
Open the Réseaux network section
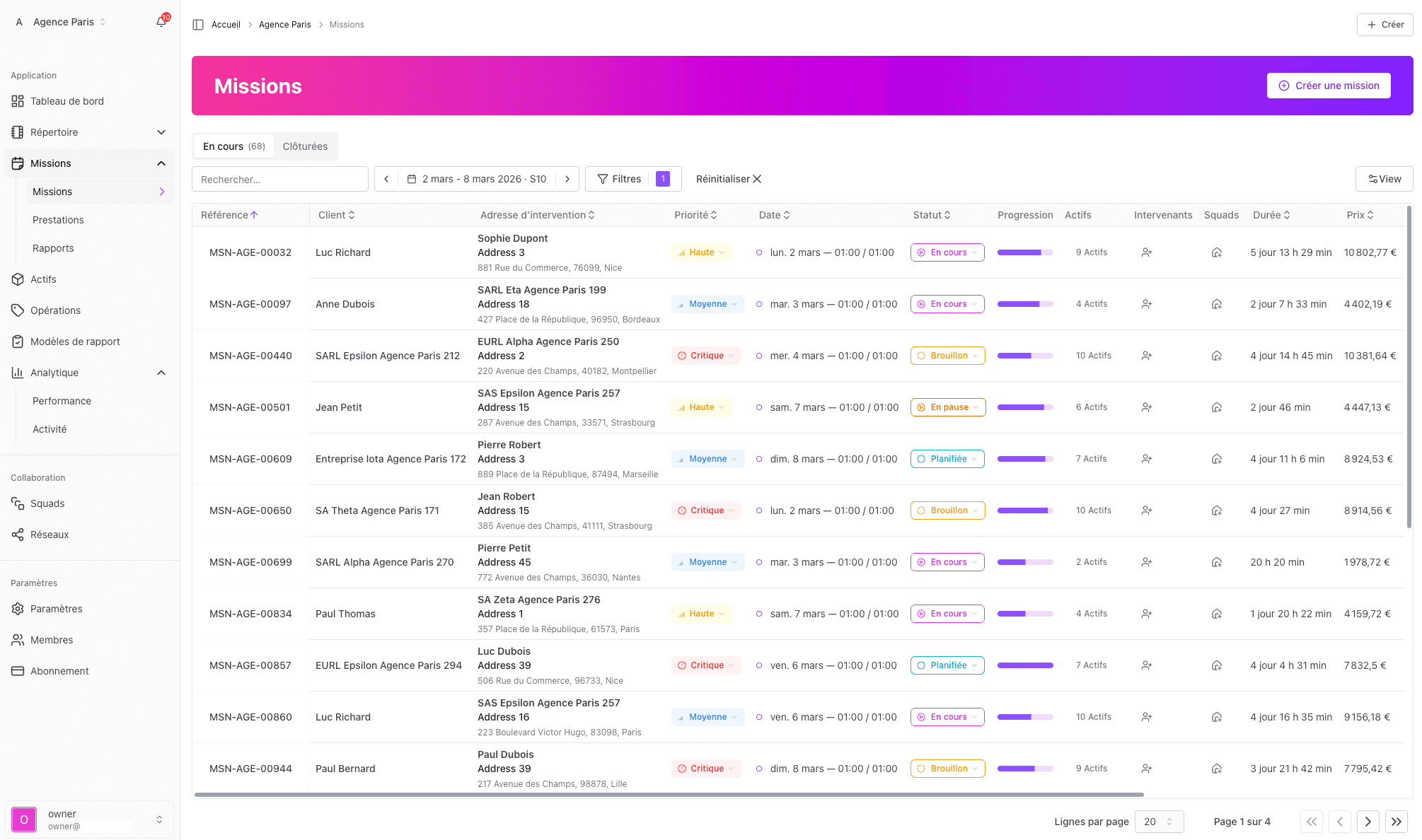pyautogui.click(x=50, y=535)
